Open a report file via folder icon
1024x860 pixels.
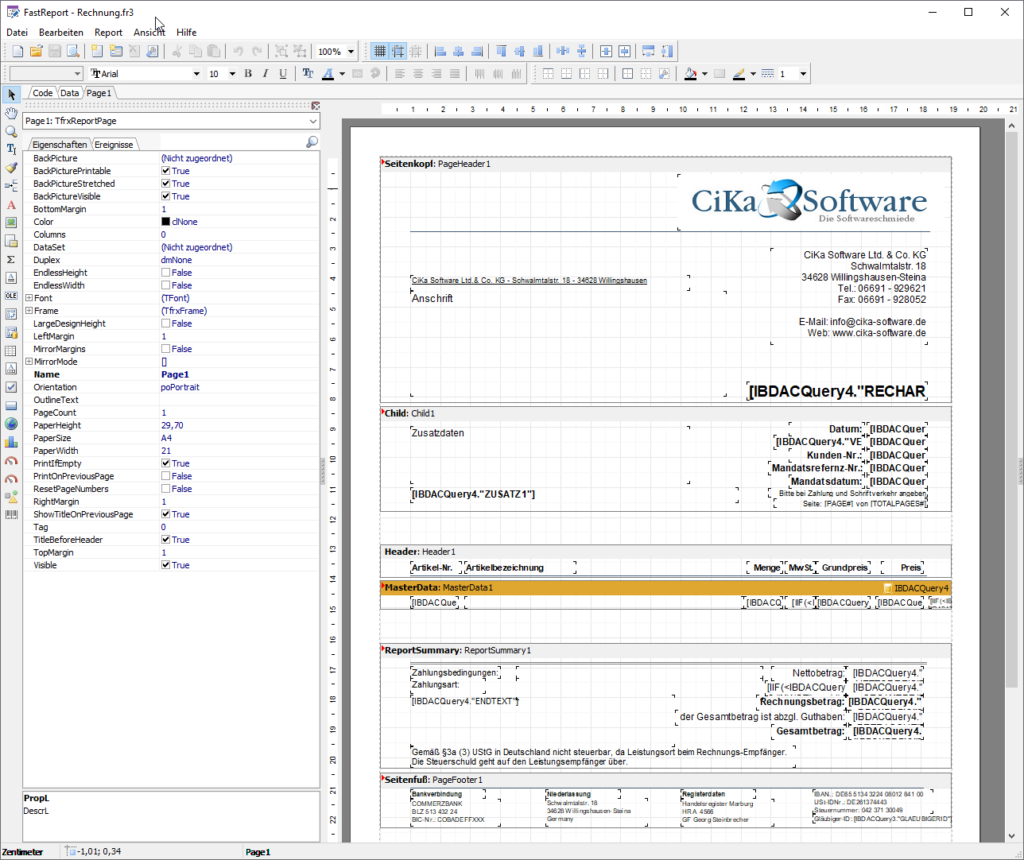pos(36,51)
